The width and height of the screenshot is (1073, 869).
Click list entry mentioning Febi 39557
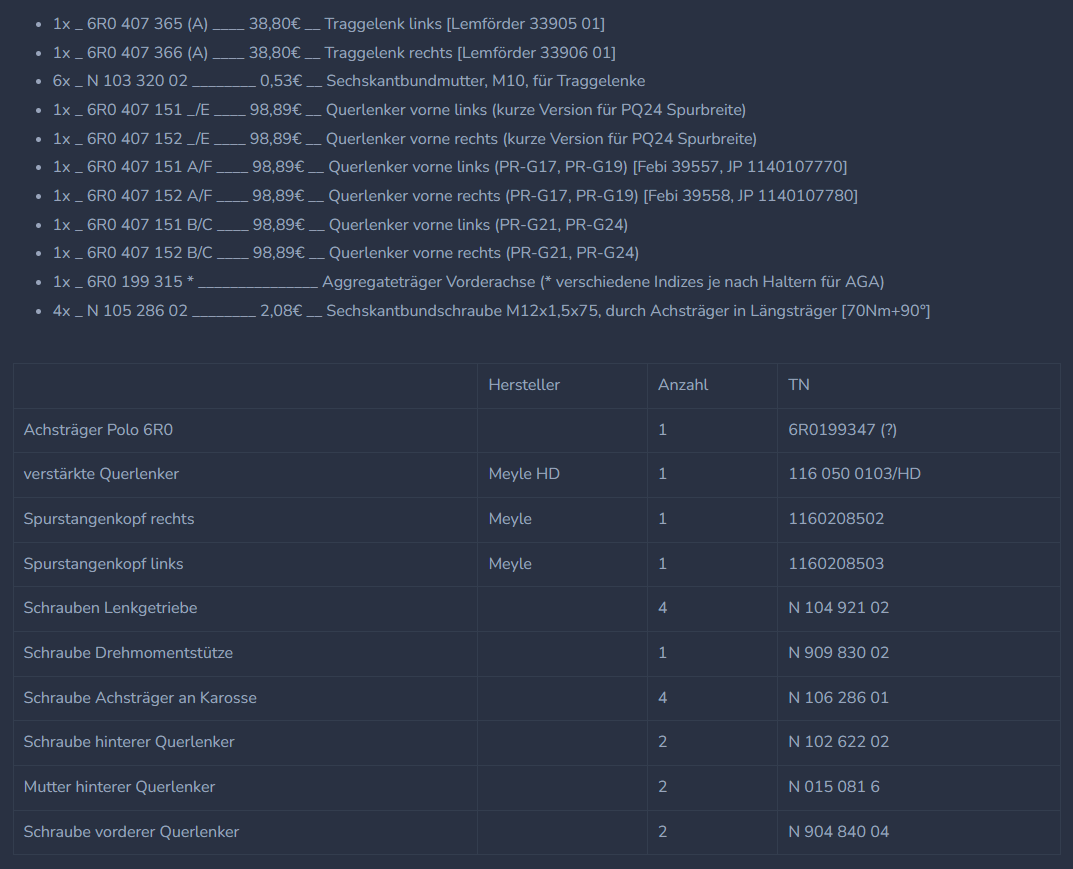[449, 167]
